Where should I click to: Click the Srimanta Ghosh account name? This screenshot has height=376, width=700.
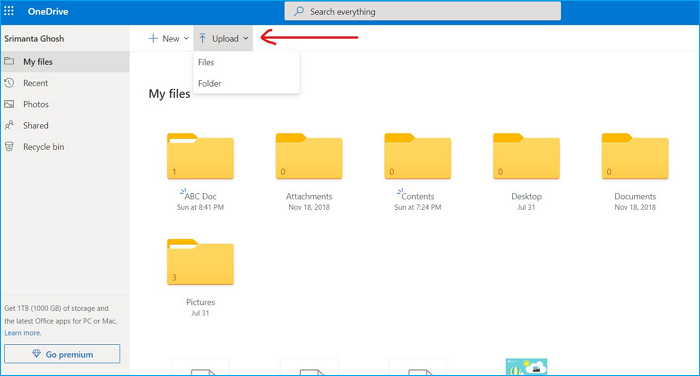[34, 39]
